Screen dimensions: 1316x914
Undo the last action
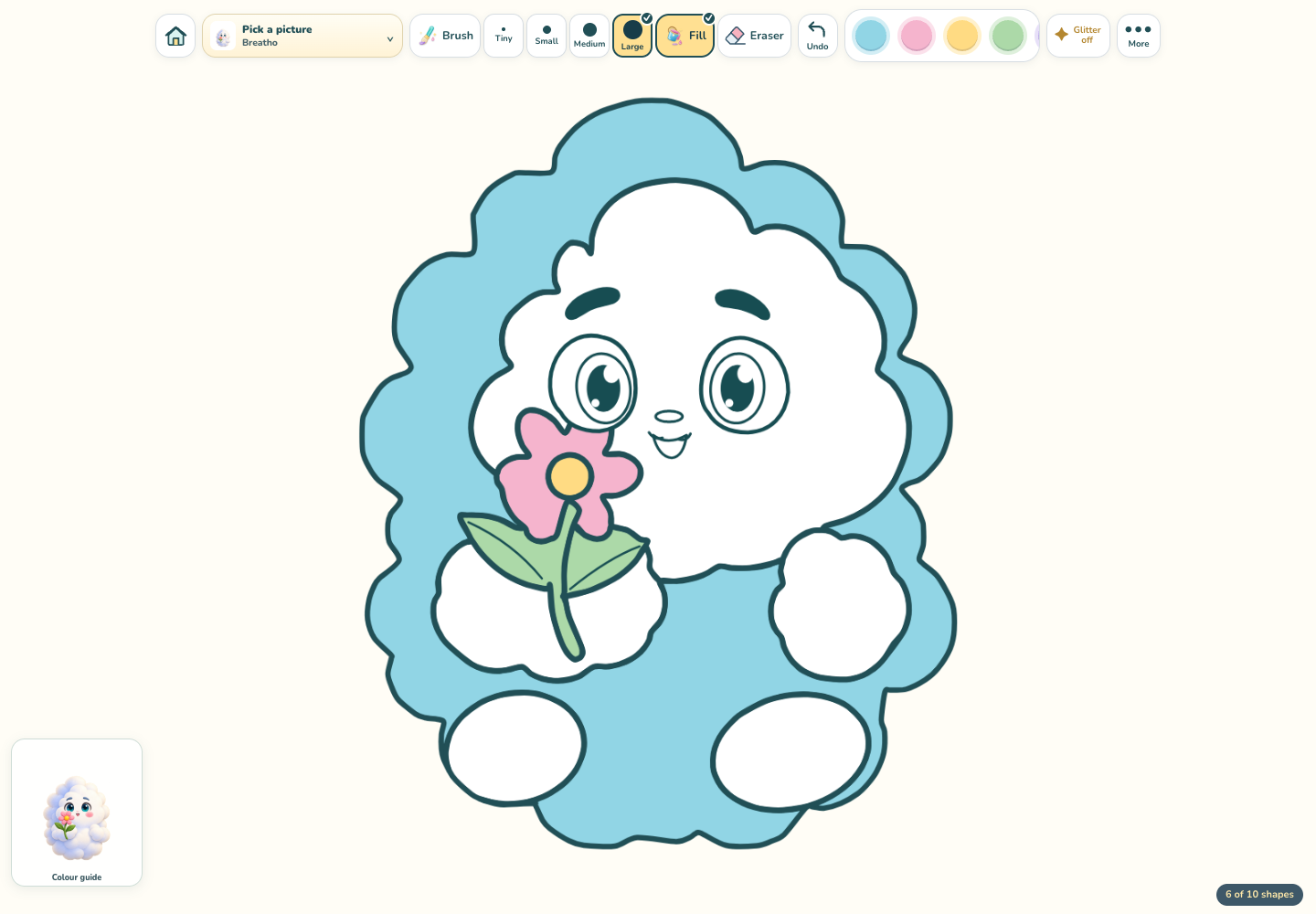click(818, 36)
